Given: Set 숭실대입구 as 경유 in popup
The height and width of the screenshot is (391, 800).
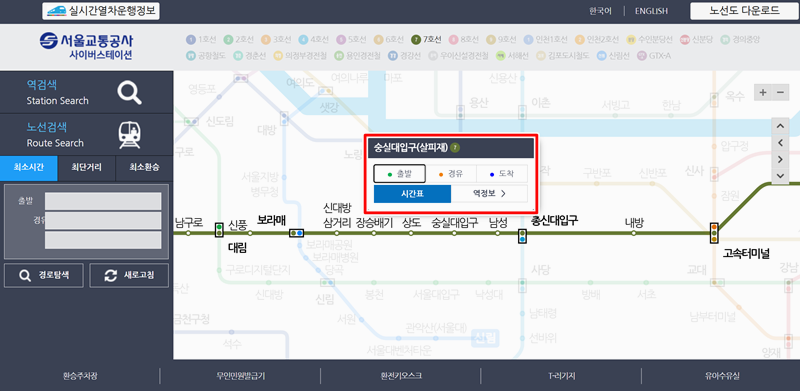Looking at the screenshot, I should click(451, 174).
